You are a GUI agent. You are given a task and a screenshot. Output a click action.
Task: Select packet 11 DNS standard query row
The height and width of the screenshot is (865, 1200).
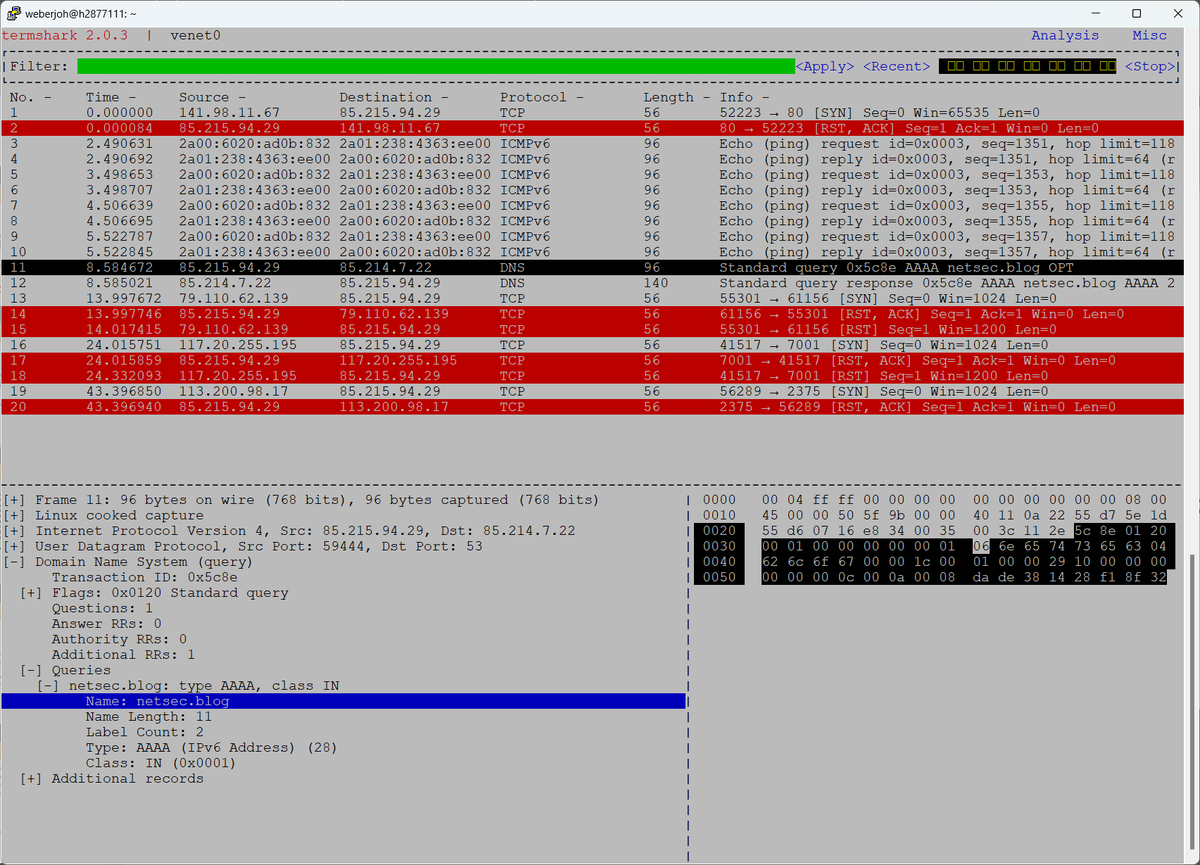pos(594,268)
